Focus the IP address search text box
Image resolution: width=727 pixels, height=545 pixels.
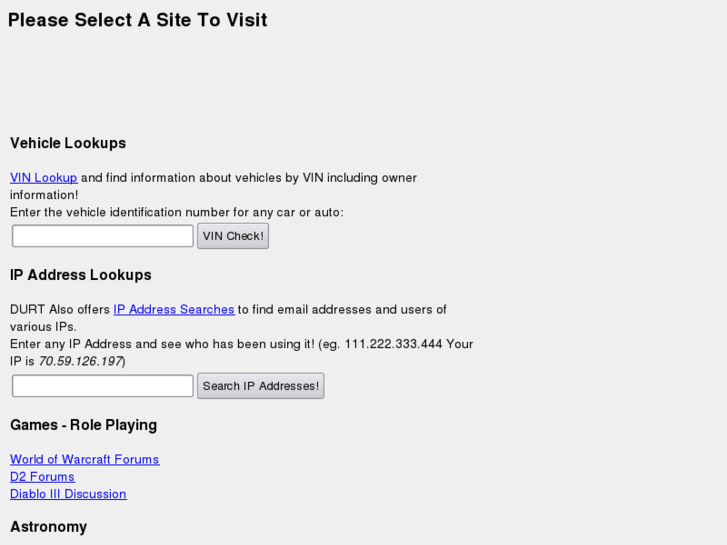(x=102, y=386)
